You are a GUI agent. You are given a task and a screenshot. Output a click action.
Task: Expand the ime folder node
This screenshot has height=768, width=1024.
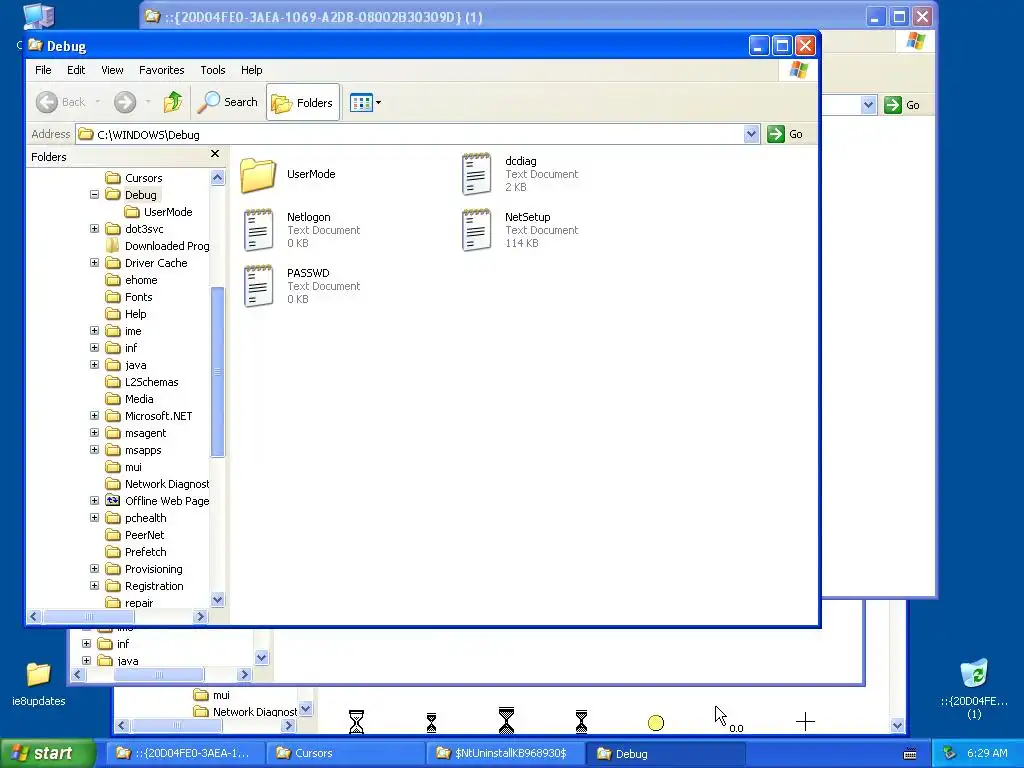click(95, 330)
